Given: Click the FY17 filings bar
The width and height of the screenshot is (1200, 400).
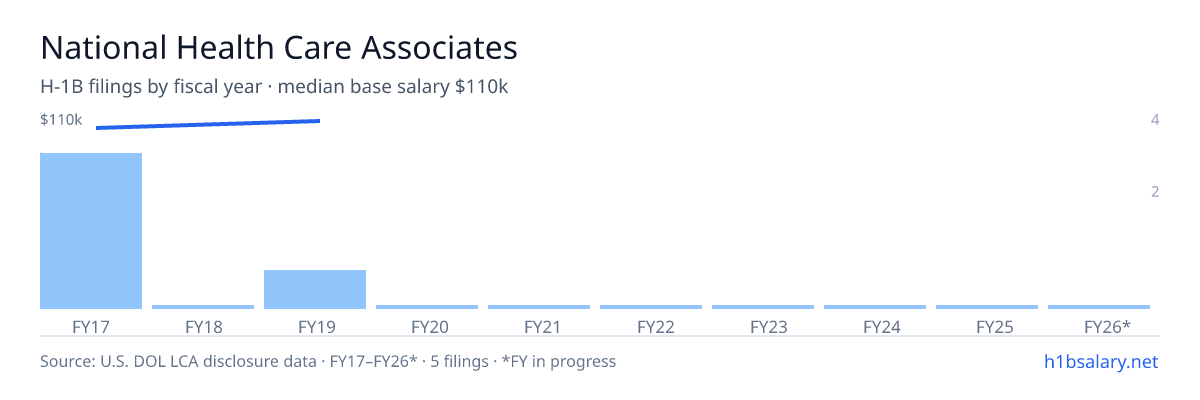Looking at the screenshot, I should pyautogui.click(x=91, y=231).
